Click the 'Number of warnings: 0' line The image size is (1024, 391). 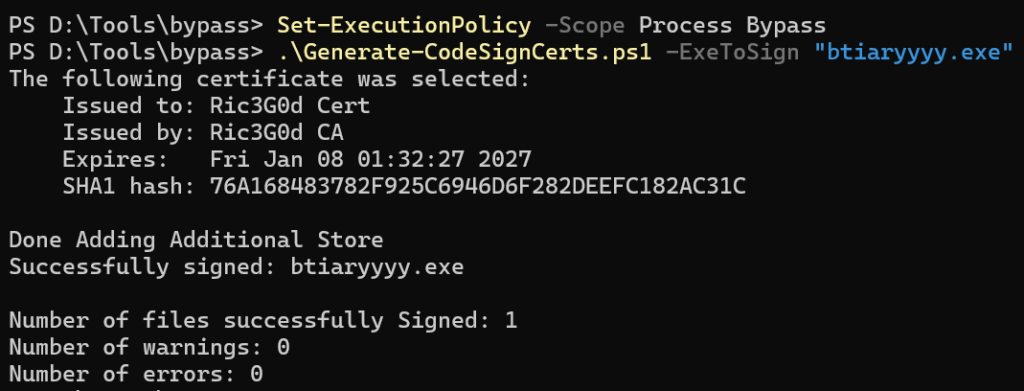click(149, 347)
